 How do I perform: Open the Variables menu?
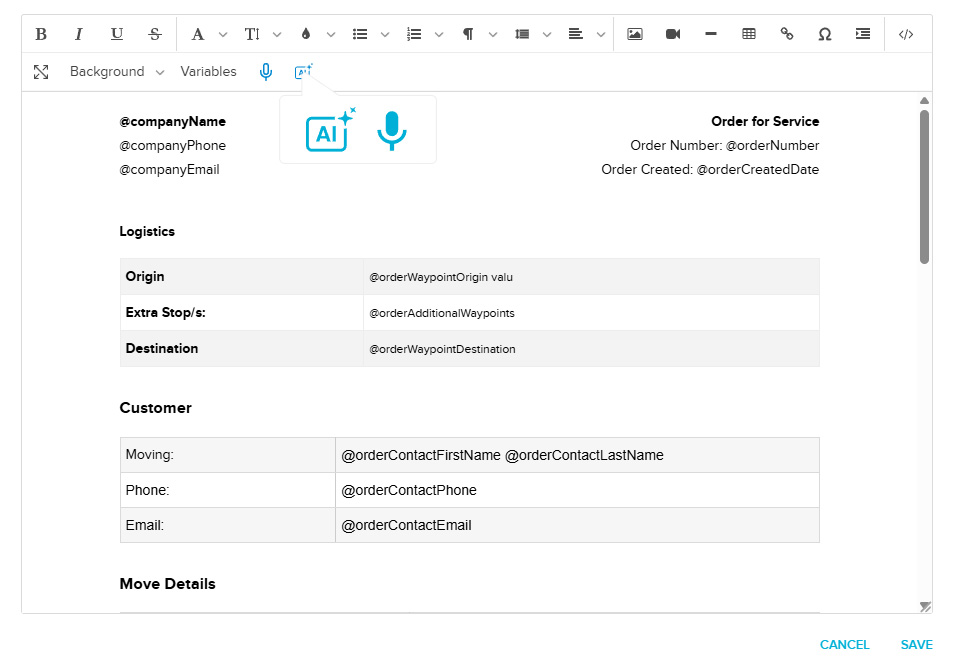tap(208, 72)
